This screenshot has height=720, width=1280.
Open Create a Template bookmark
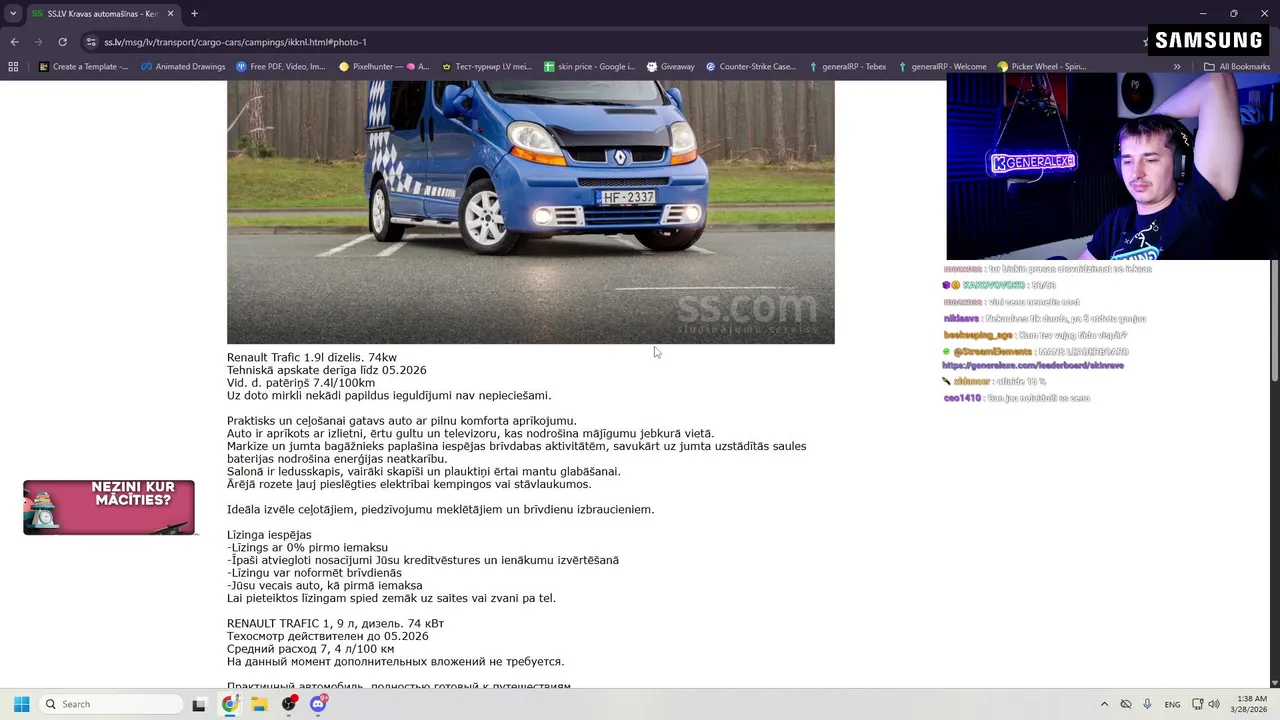[84, 67]
